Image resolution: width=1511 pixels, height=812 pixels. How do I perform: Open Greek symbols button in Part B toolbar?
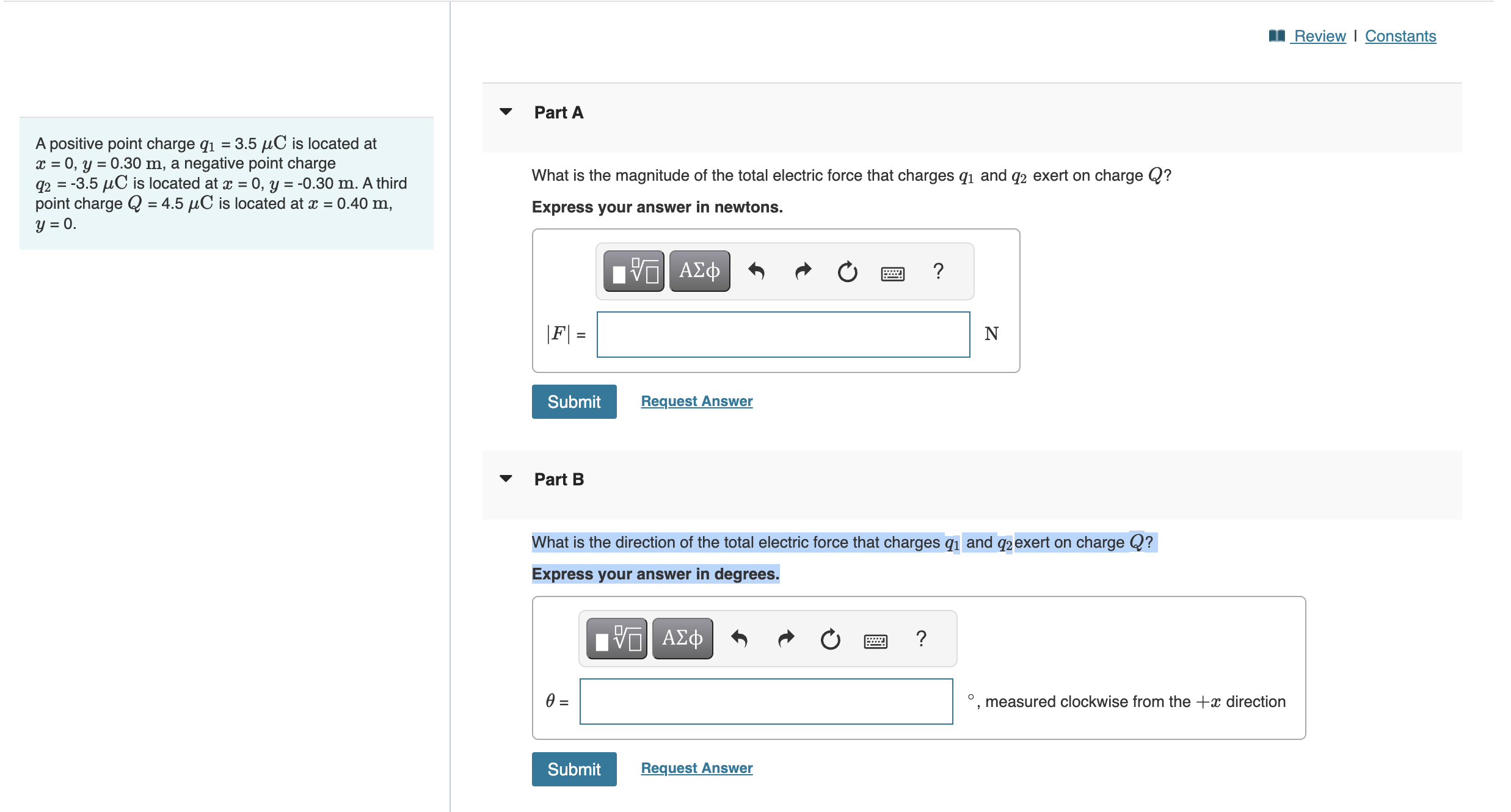(682, 639)
